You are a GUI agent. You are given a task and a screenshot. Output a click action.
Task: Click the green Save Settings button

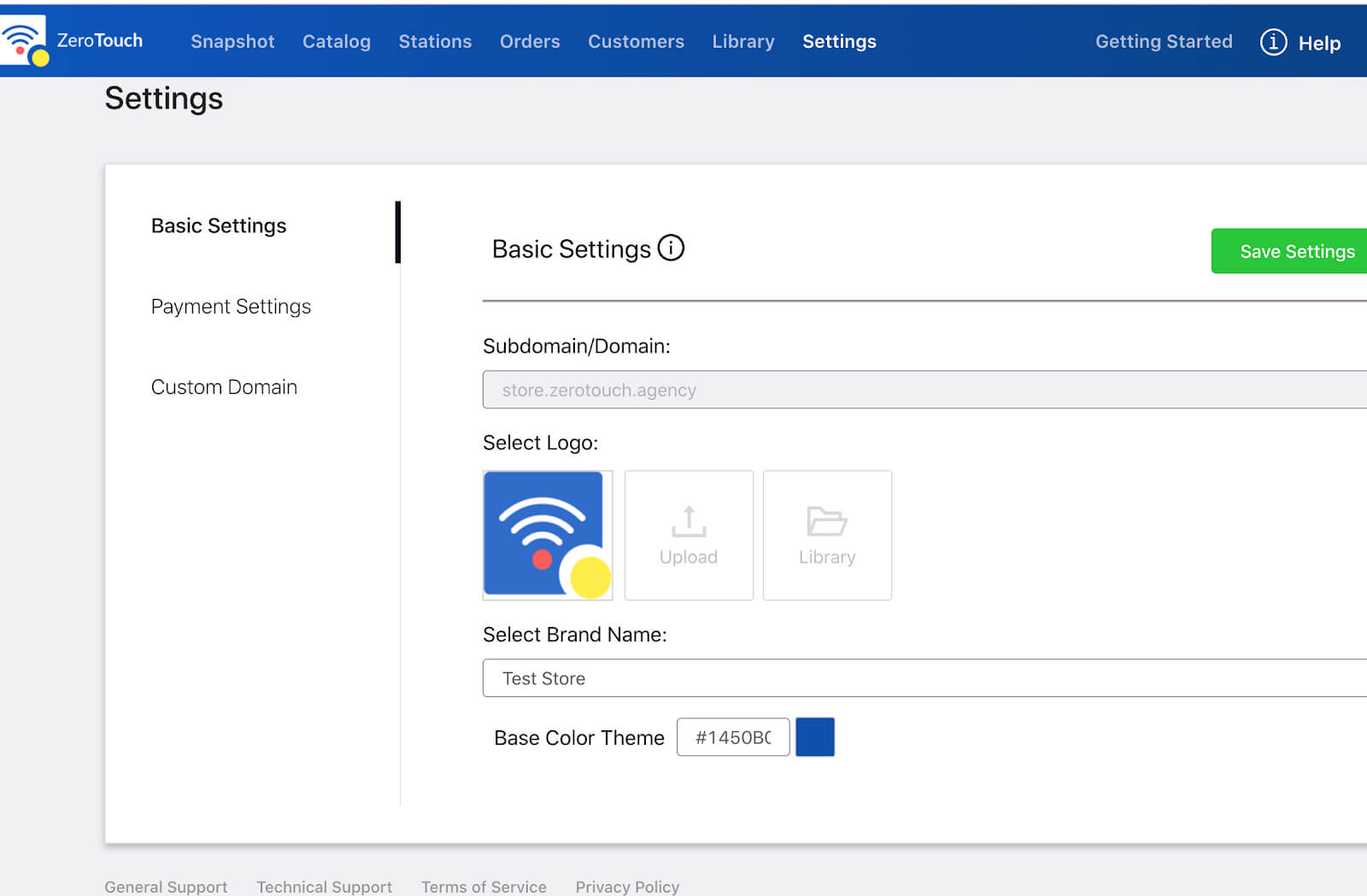pyautogui.click(x=1289, y=251)
